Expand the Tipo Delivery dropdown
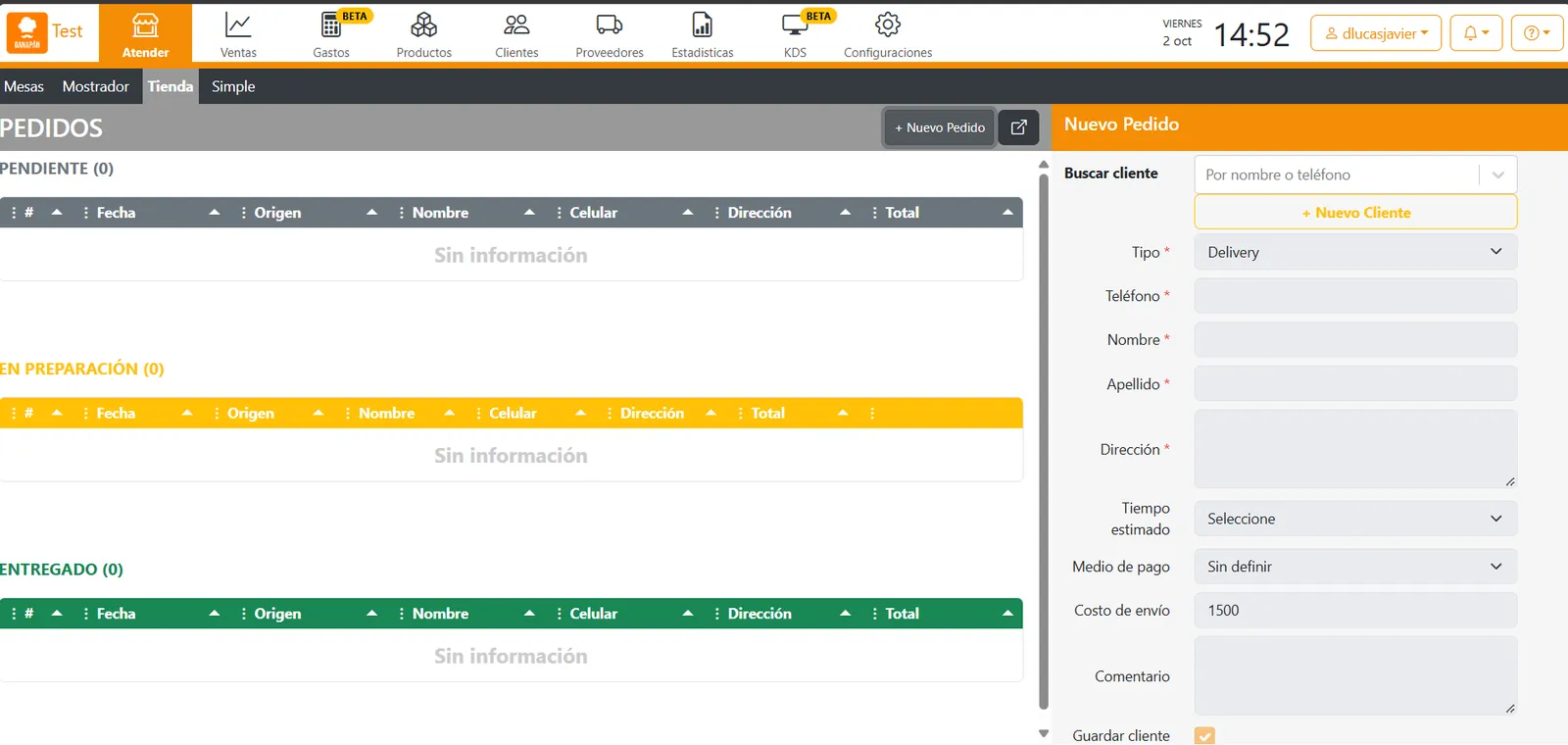The image size is (1568, 745). (1355, 252)
